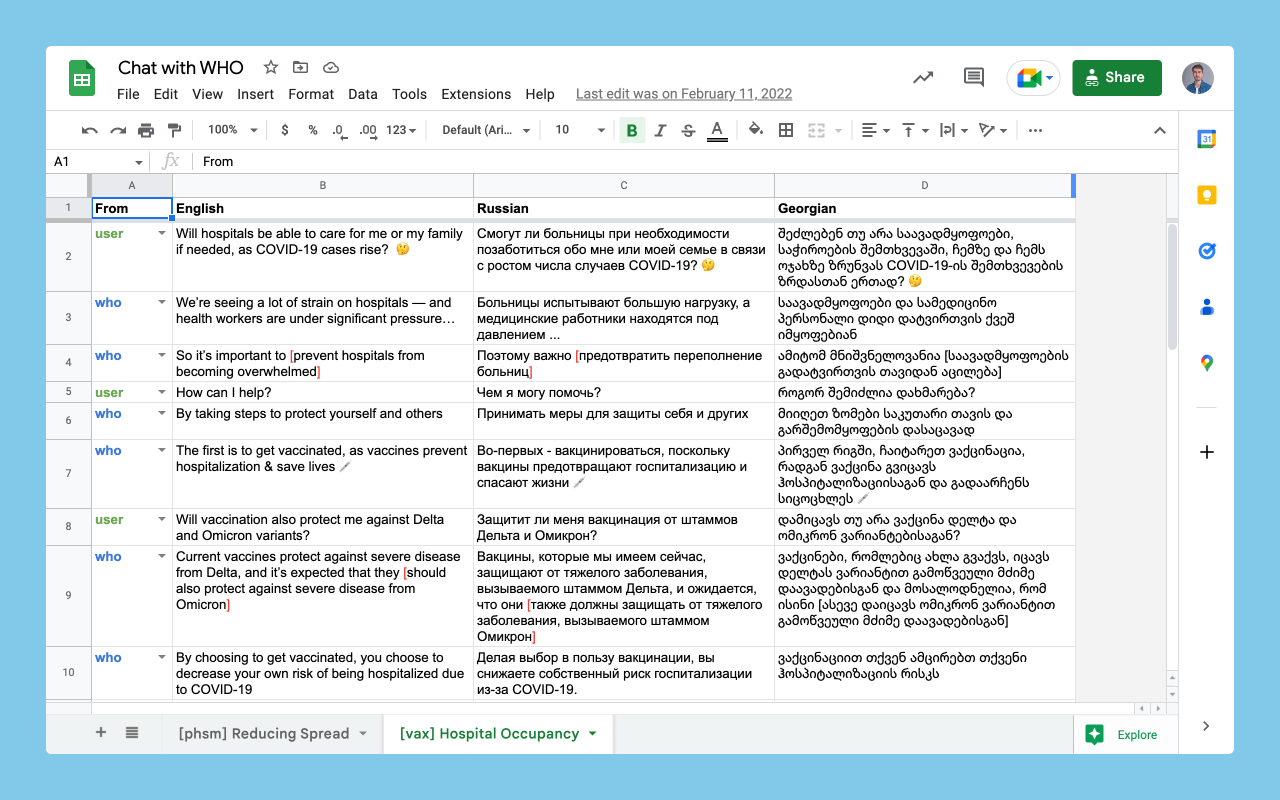This screenshot has height=800, width=1280.
Task: Start a Google Meet call
Action: (x=1033, y=78)
